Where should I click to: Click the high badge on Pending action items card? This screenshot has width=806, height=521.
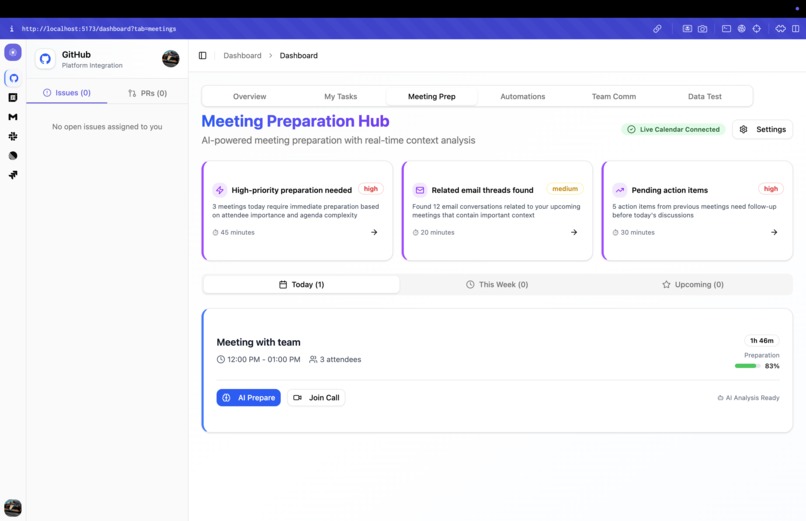771,189
